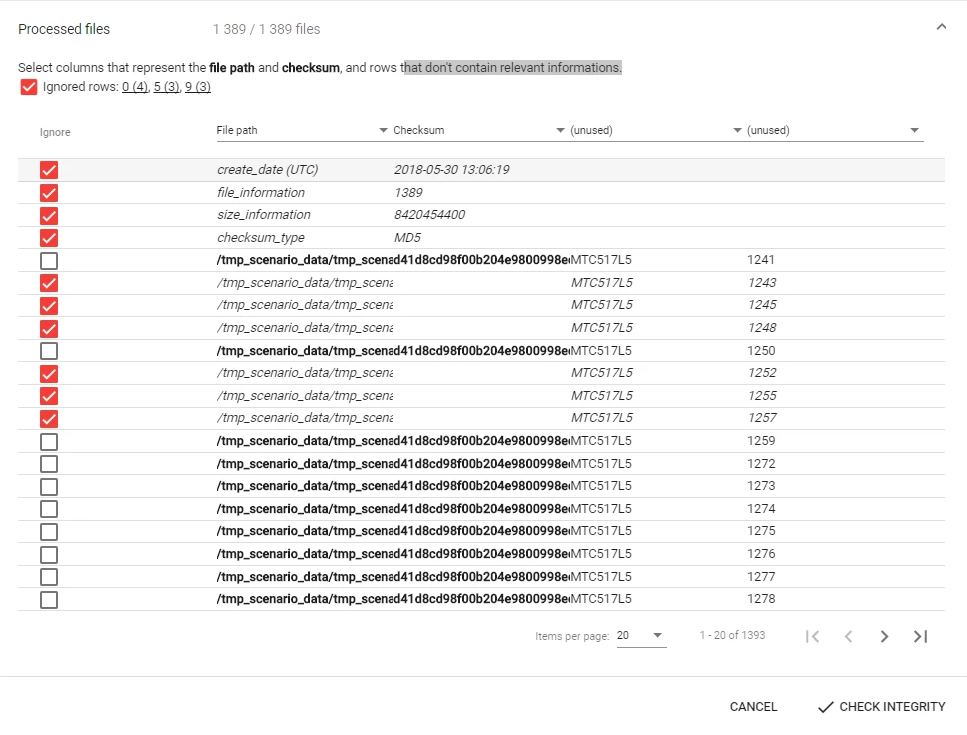The height and width of the screenshot is (735, 967).
Task: Check ignore box for row 1275
Action: click(x=49, y=532)
